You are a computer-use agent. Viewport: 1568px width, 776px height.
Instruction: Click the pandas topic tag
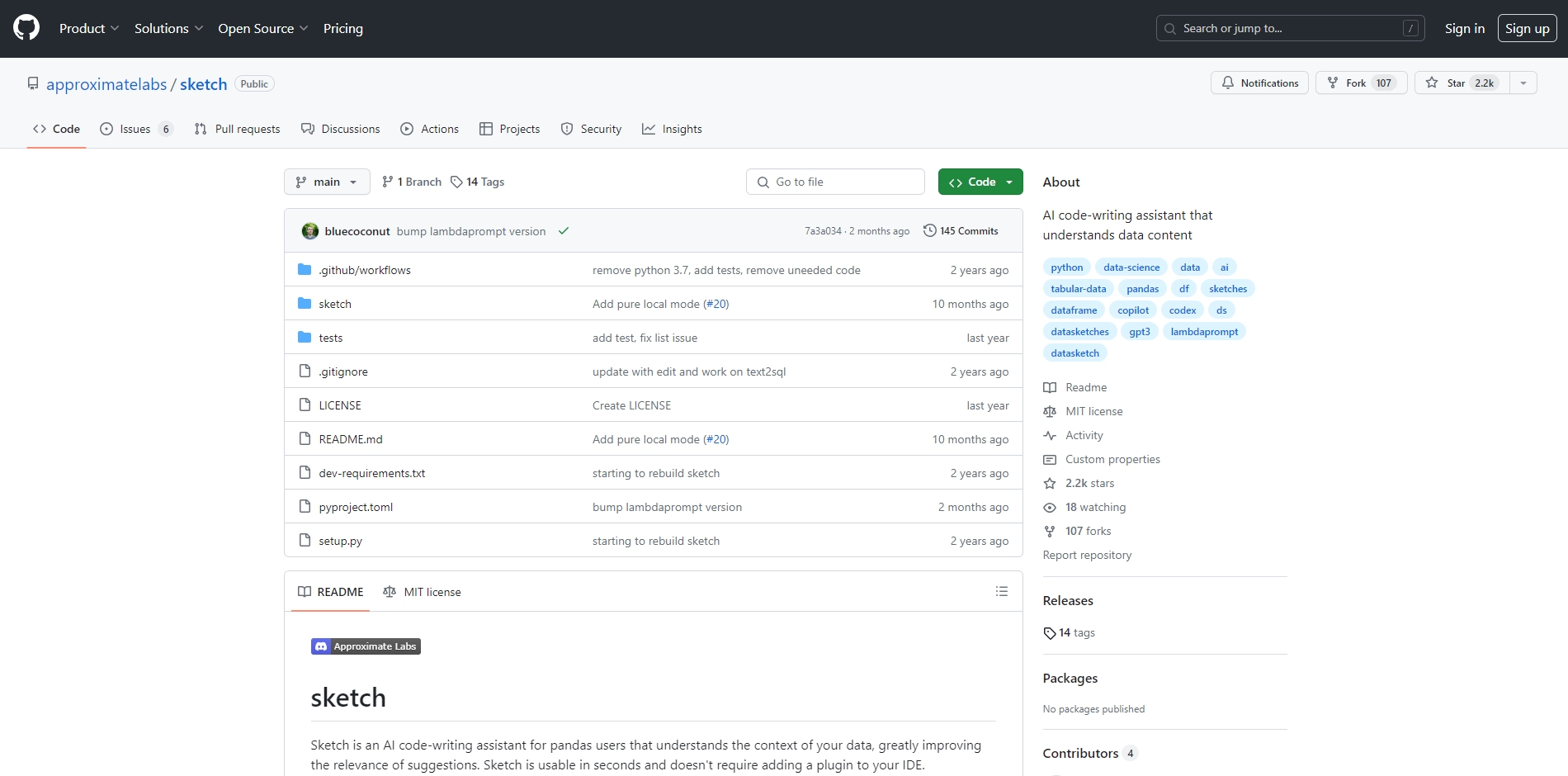(1143, 289)
